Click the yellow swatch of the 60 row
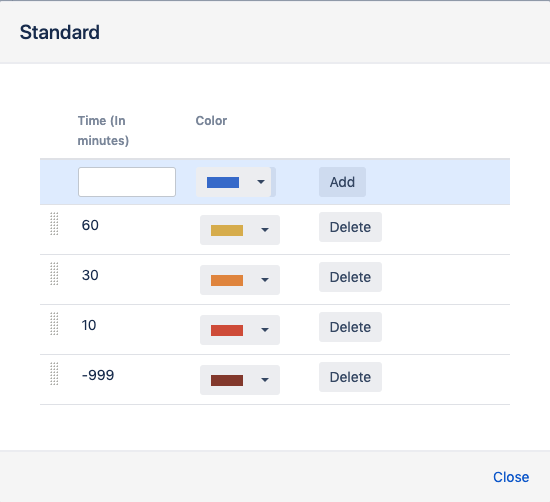Image resolution: width=550 pixels, height=502 pixels. coord(227,230)
